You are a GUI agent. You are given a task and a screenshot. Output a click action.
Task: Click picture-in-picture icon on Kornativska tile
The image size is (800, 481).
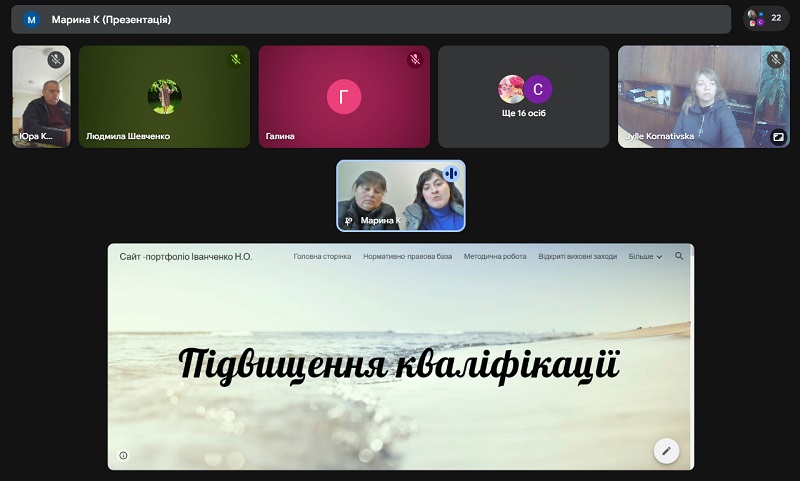pyautogui.click(x=778, y=137)
